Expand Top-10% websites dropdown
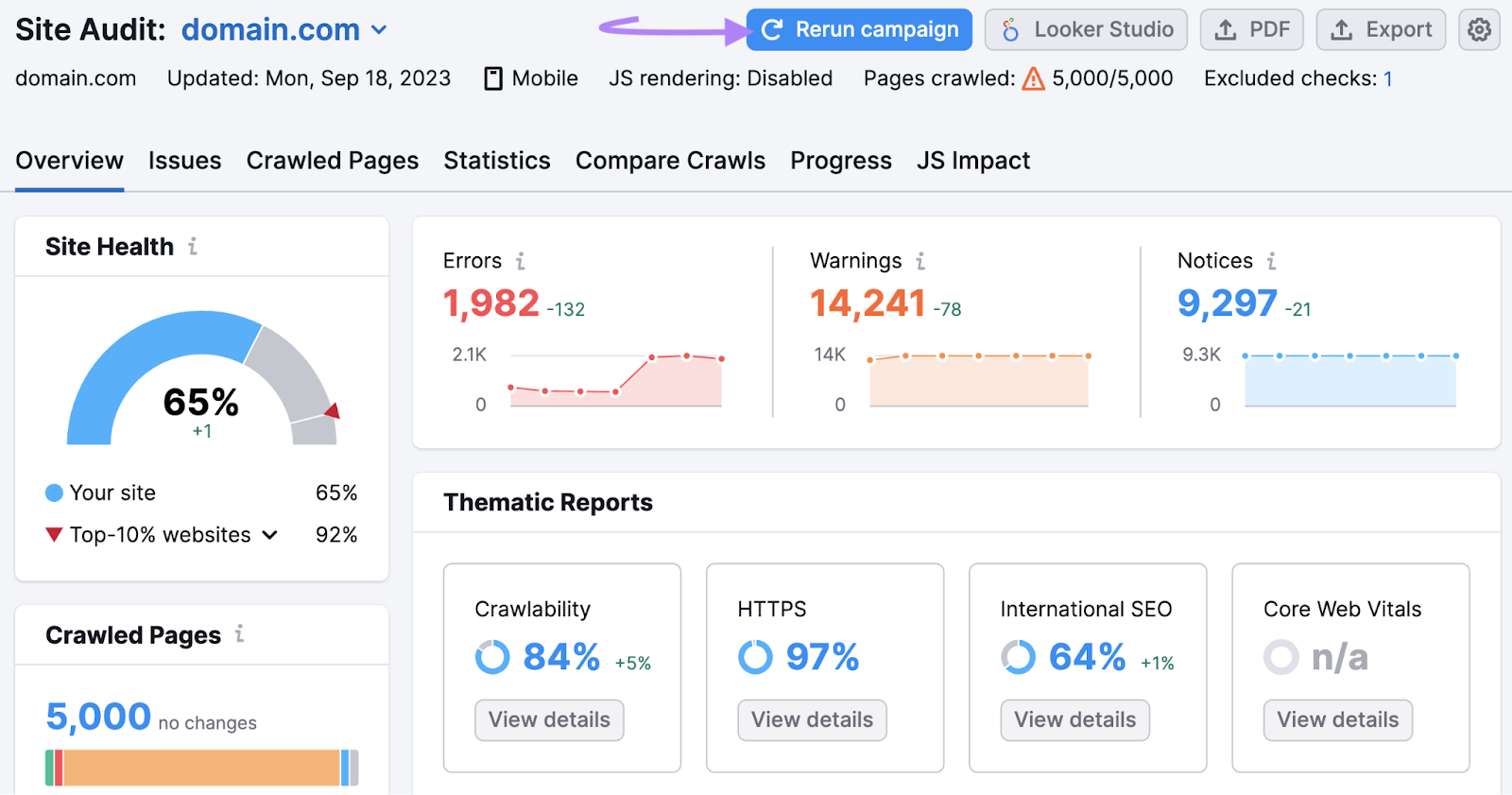Image resolution: width=1512 pixels, height=795 pixels. click(x=270, y=535)
